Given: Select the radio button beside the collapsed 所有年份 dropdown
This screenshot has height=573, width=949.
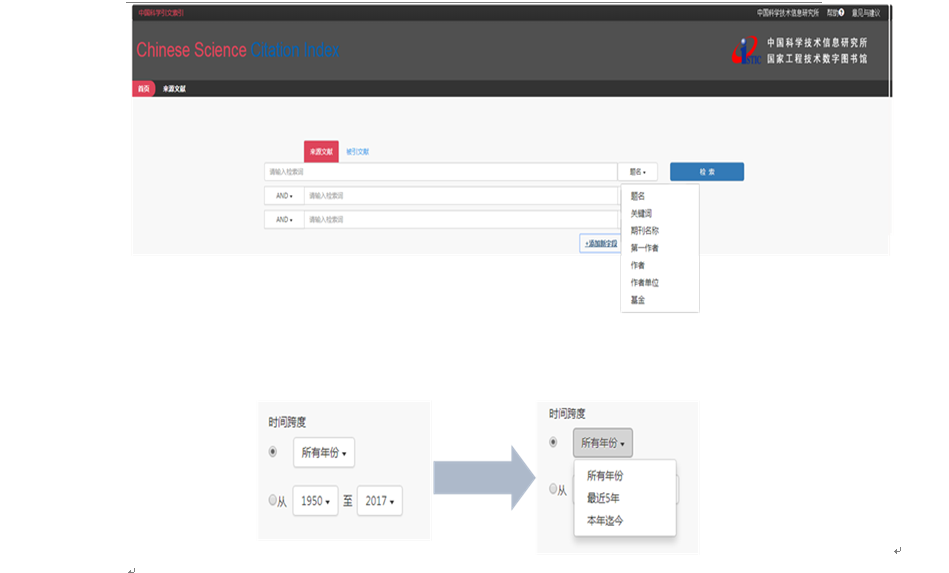Looking at the screenshot, I should (273, 451).
